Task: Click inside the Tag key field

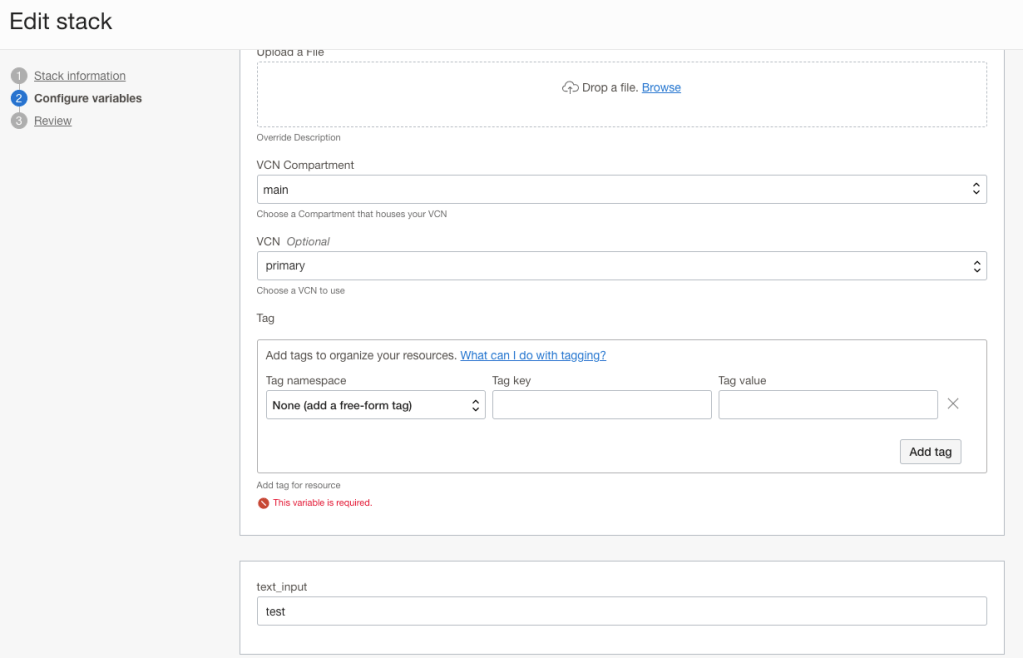Action: coord(601,404)
